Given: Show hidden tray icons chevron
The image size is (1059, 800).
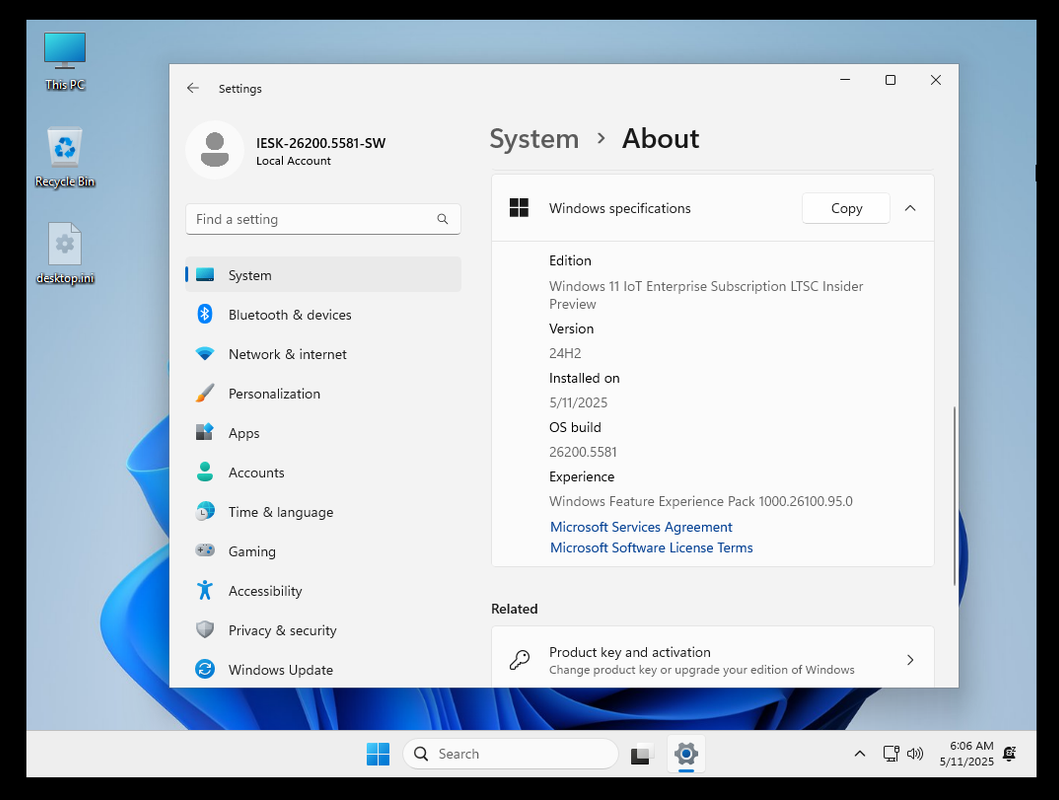Looking at the screenshot, I should 859,753.
